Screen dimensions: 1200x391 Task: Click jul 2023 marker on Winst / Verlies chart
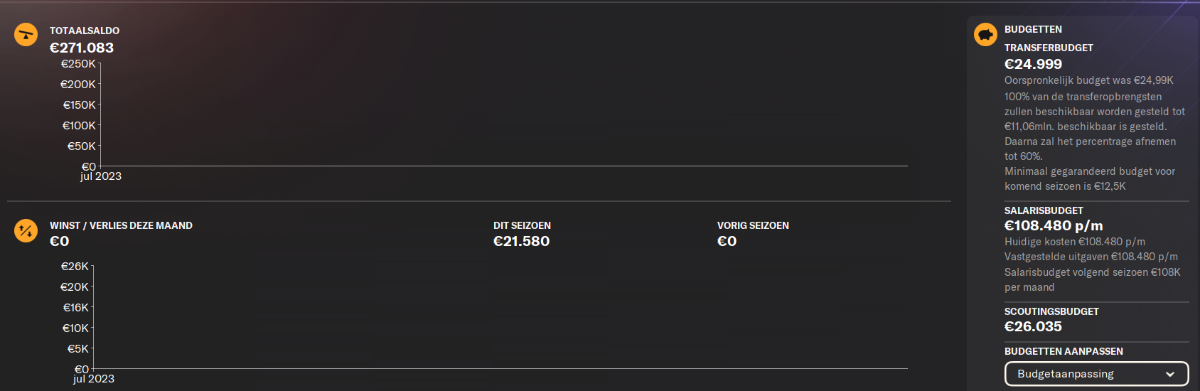click(x=94, y=380)
